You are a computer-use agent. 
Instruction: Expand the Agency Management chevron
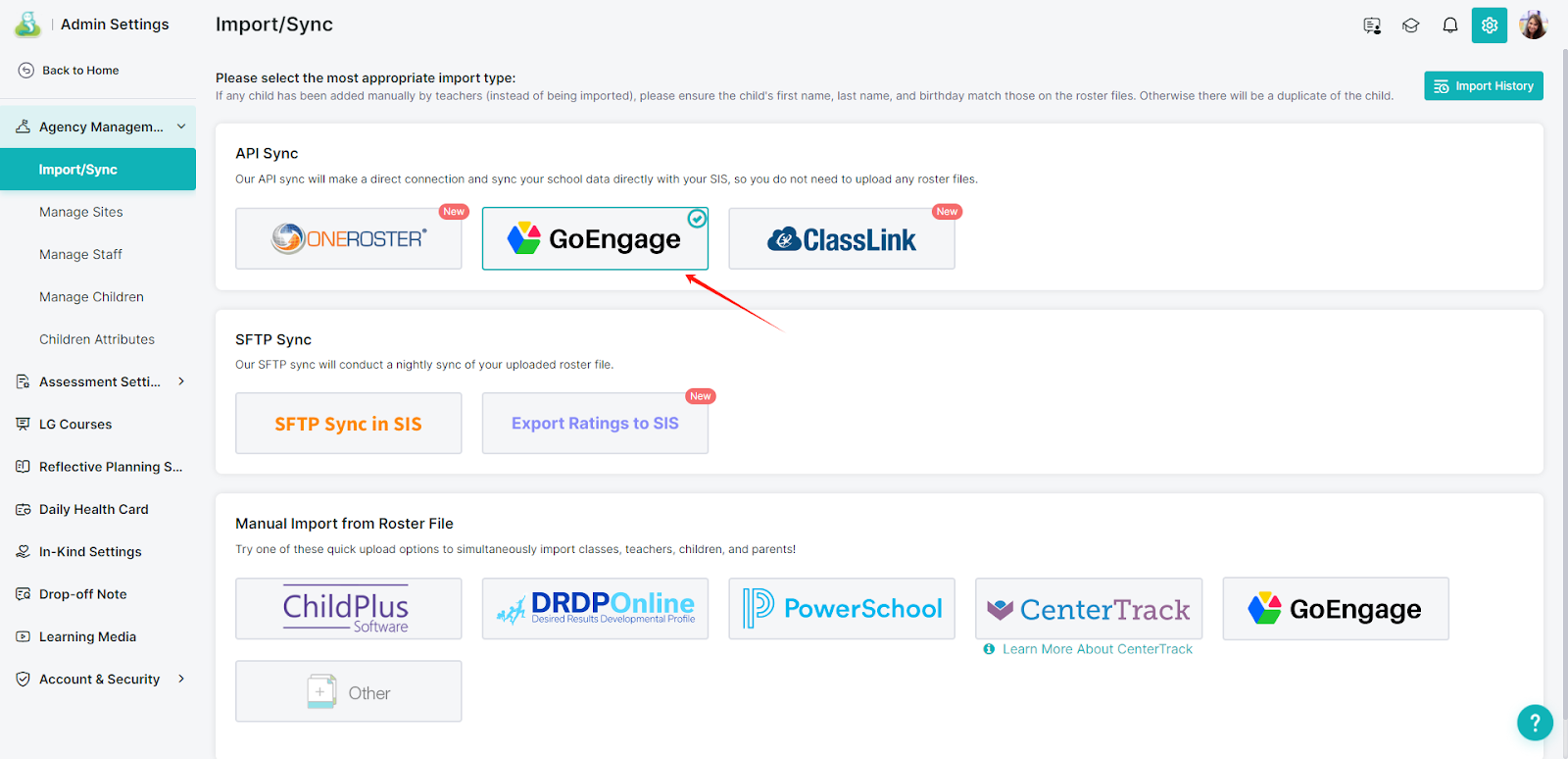click(x=181, y=126)
